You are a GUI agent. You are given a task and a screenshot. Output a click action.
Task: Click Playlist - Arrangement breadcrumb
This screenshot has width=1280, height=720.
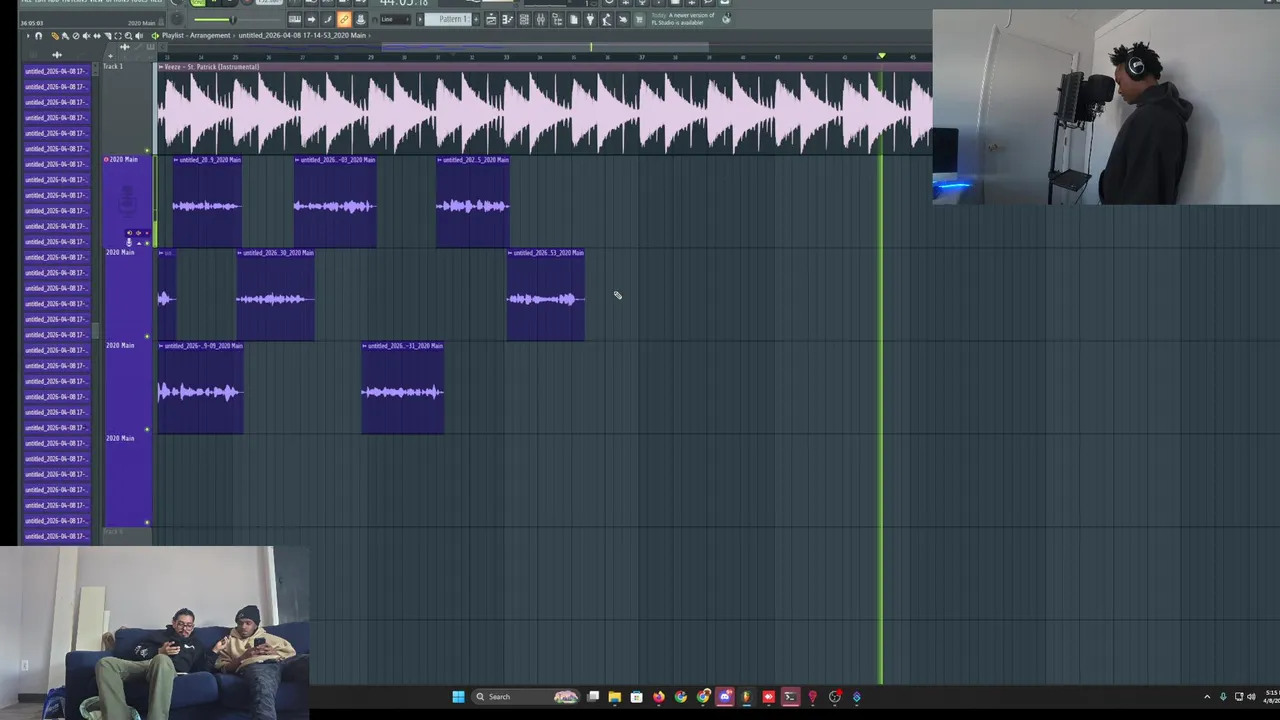click(196, 36)
